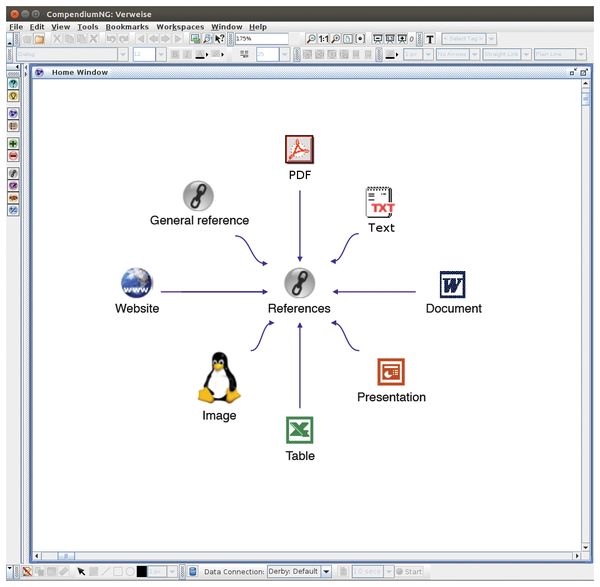The image size is (600, 587).
Task: Open the Tools menu
Action: (88, 27)
